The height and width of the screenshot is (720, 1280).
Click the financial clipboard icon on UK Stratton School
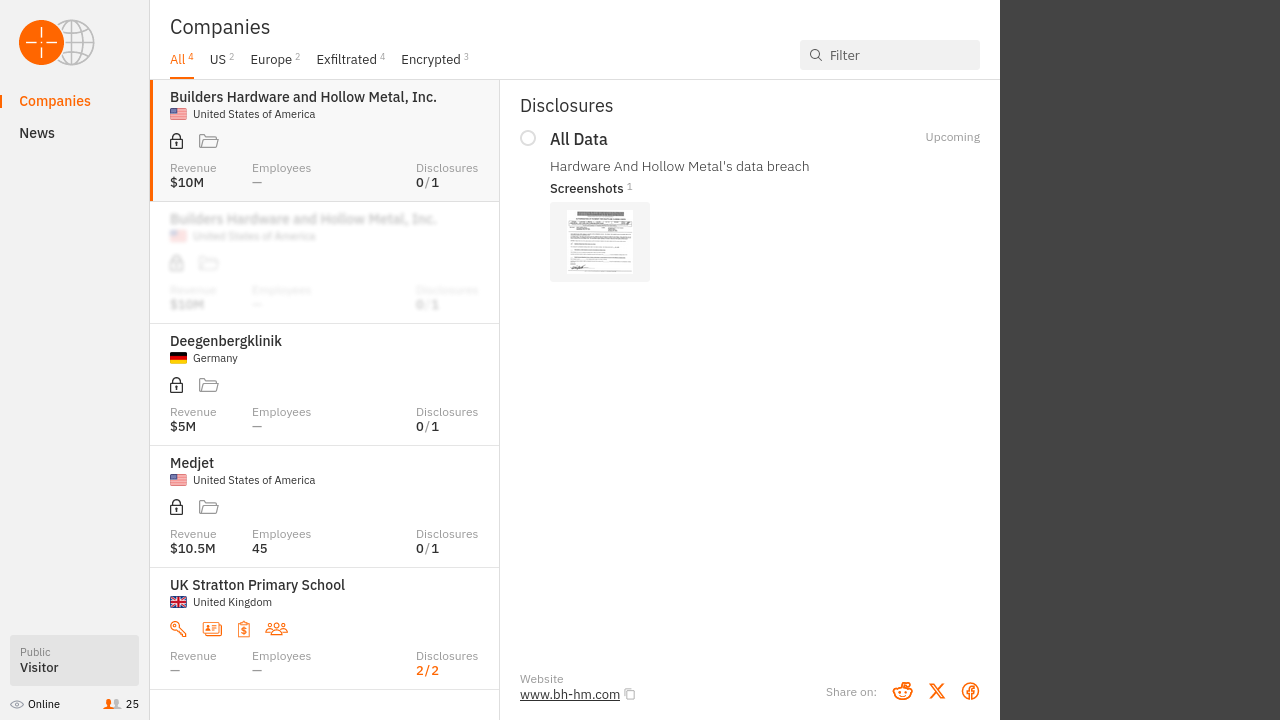(243, 629)
